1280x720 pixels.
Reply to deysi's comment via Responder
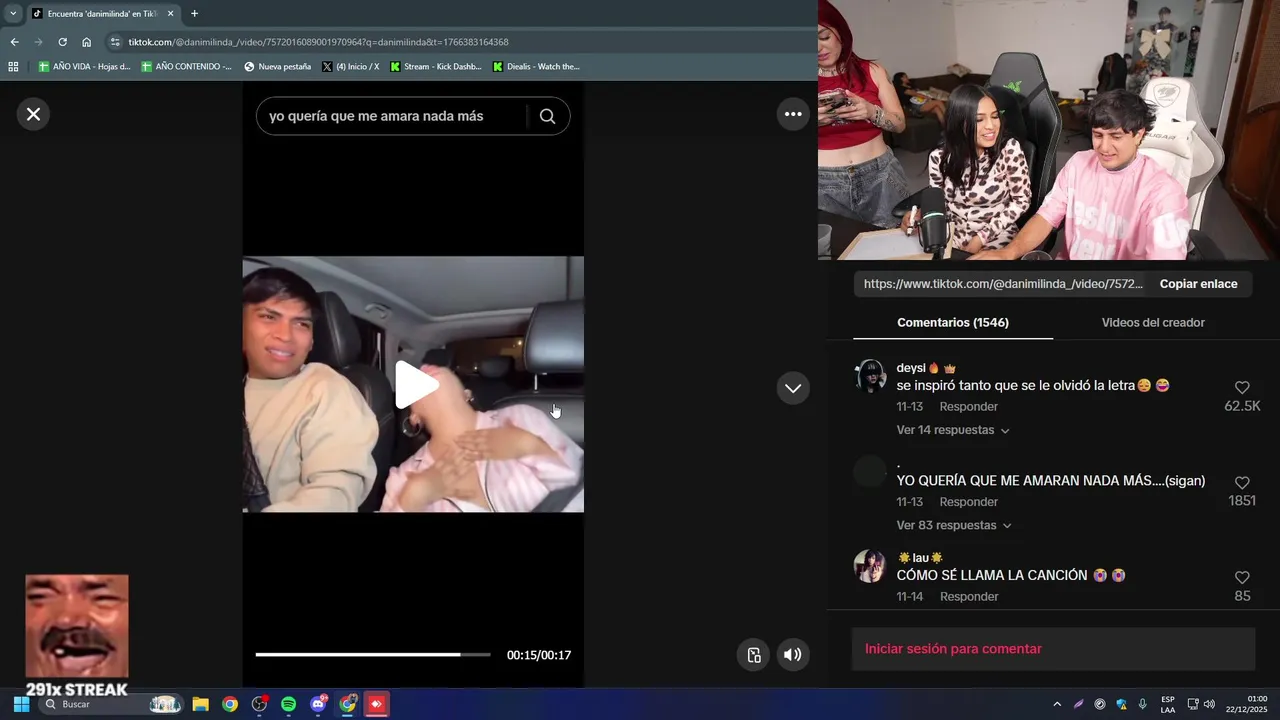coord(968,407)
